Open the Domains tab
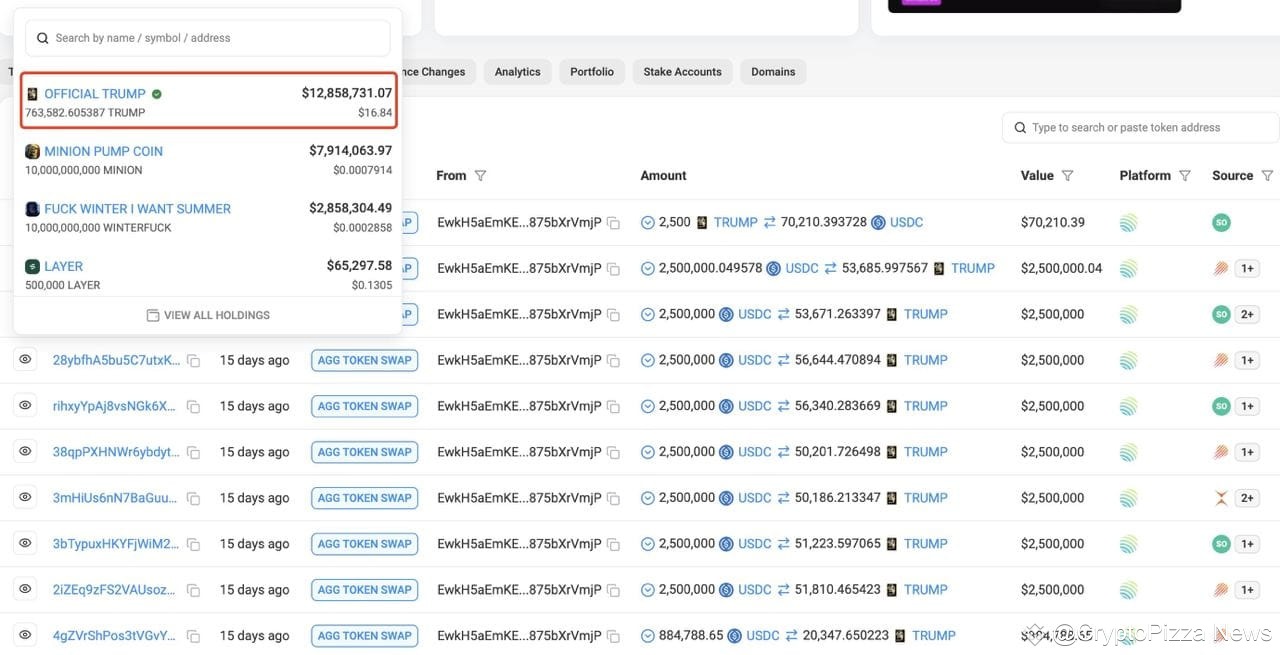The width and height of the screenshot is (1280, 655). tap(773, 72)
